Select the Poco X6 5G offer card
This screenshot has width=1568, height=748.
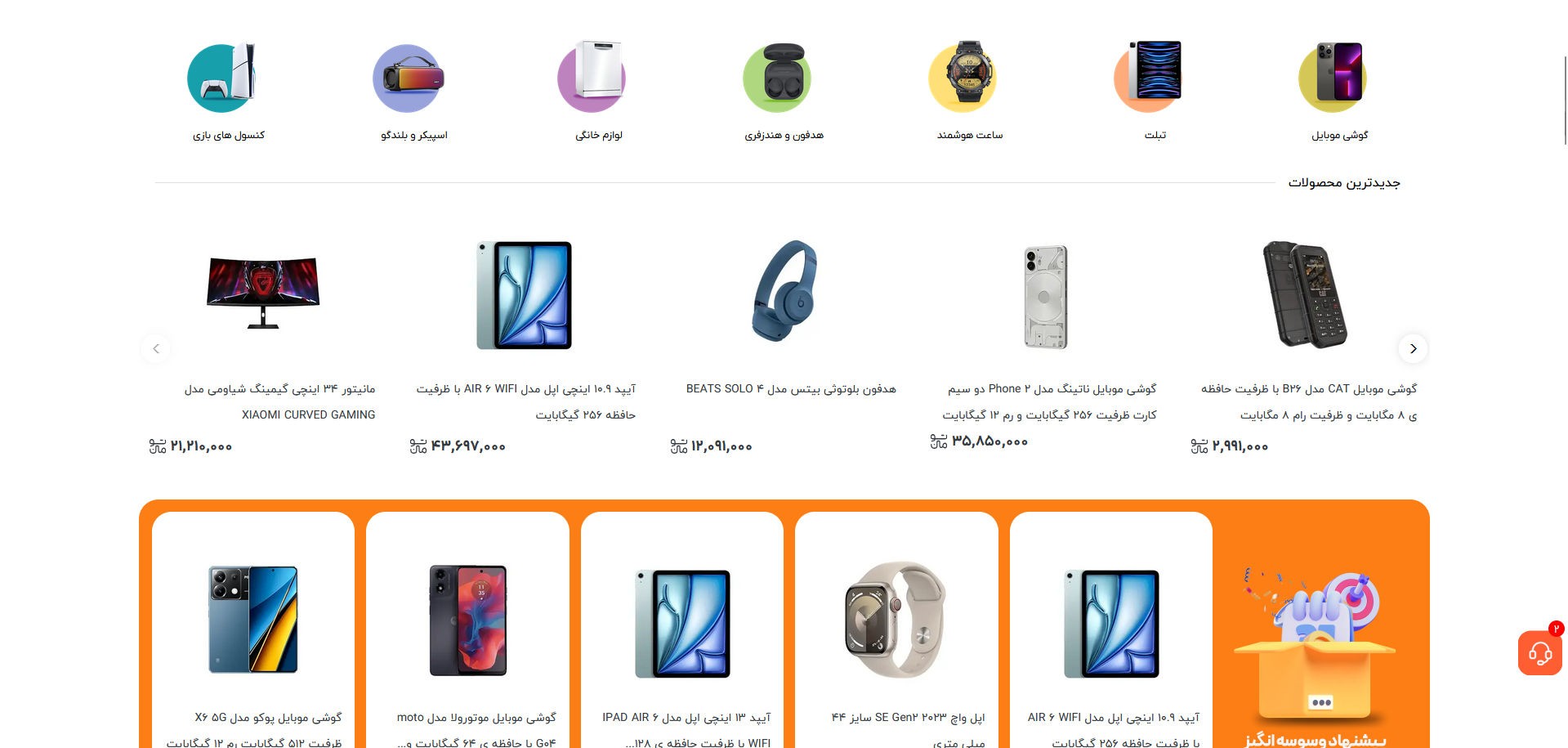click(253, 630)
